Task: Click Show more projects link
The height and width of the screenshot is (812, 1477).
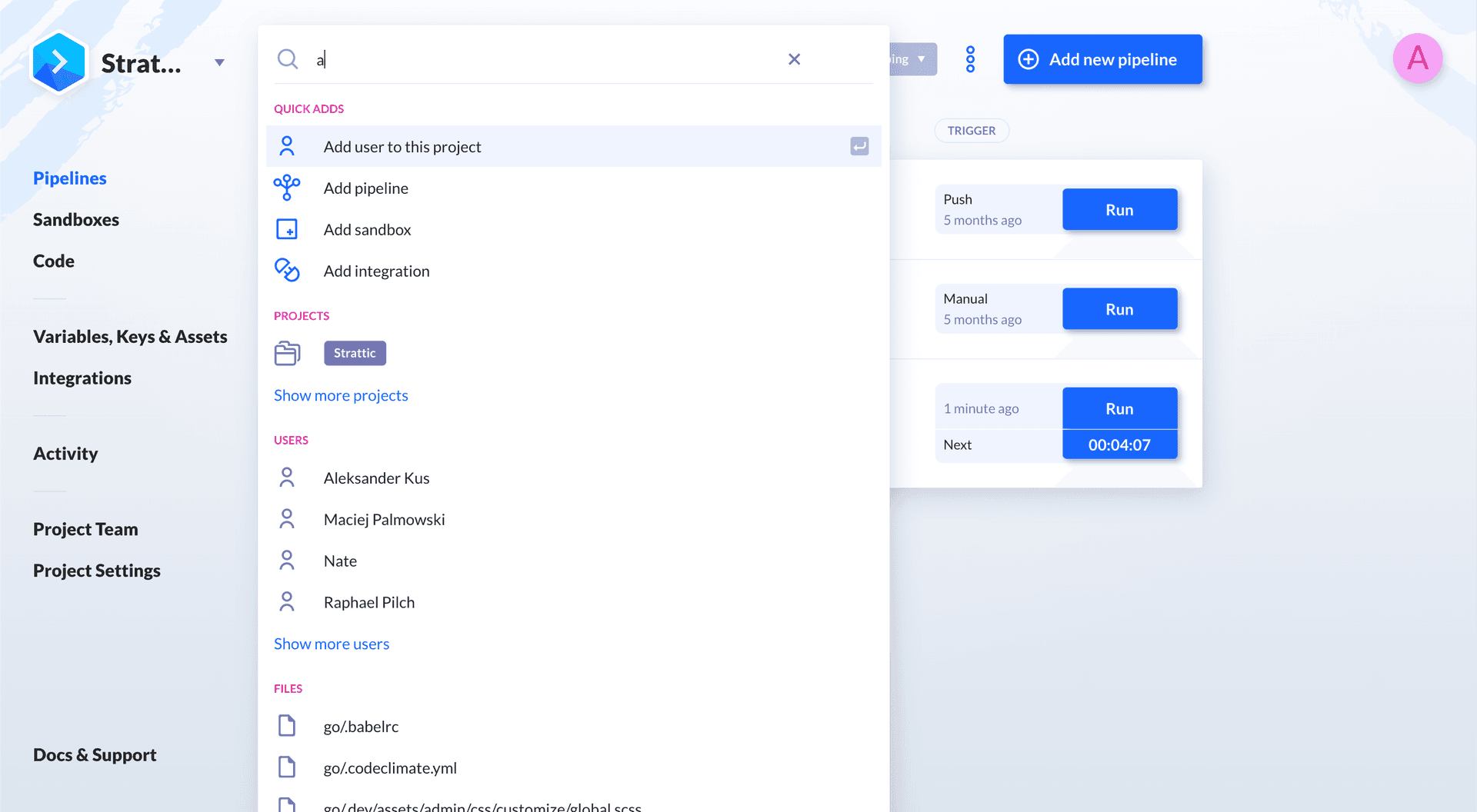Action: [x=341, y=395]
